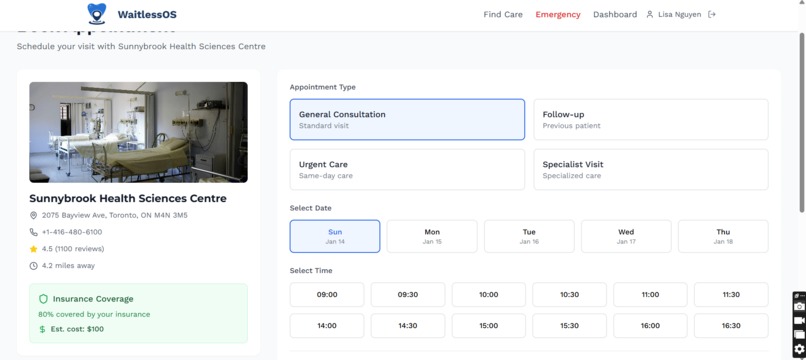This screenshot has width=806, height=360.
Task: Click the WaitlessOS brand name
Action: [147, 14]
